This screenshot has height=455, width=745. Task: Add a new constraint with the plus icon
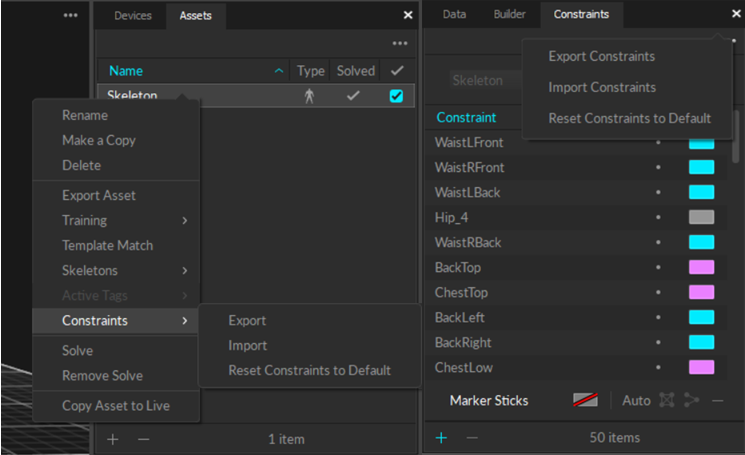coord(441,437)
